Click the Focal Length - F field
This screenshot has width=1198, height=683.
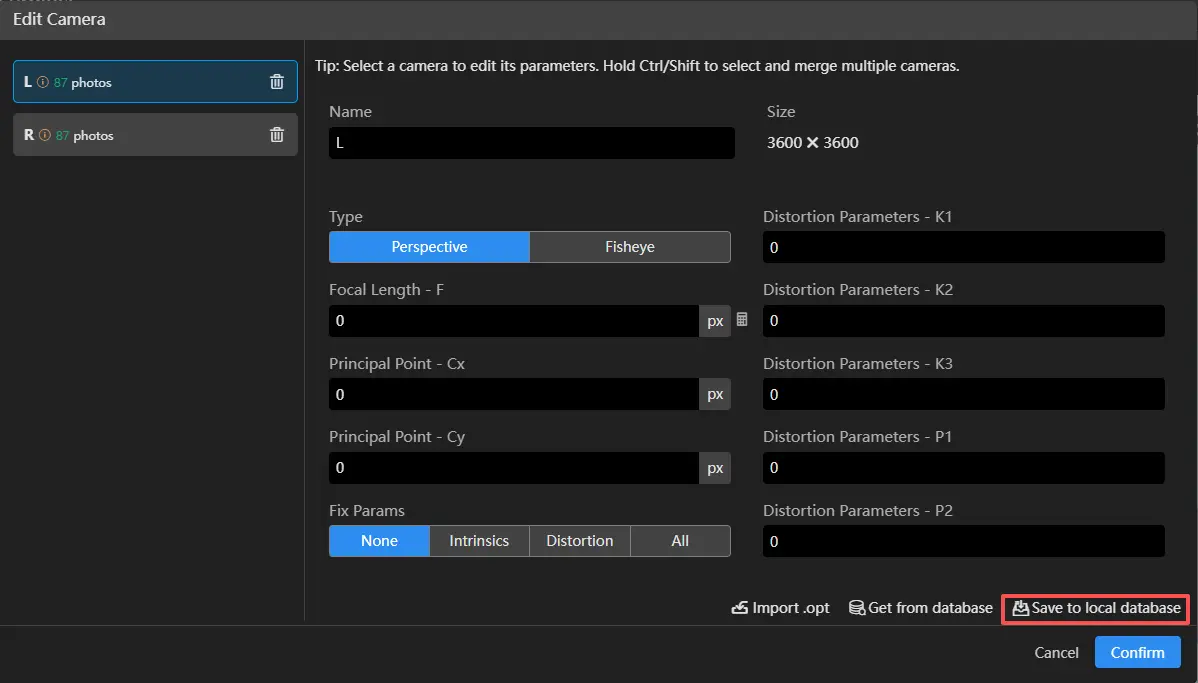(x=513, y=321)
